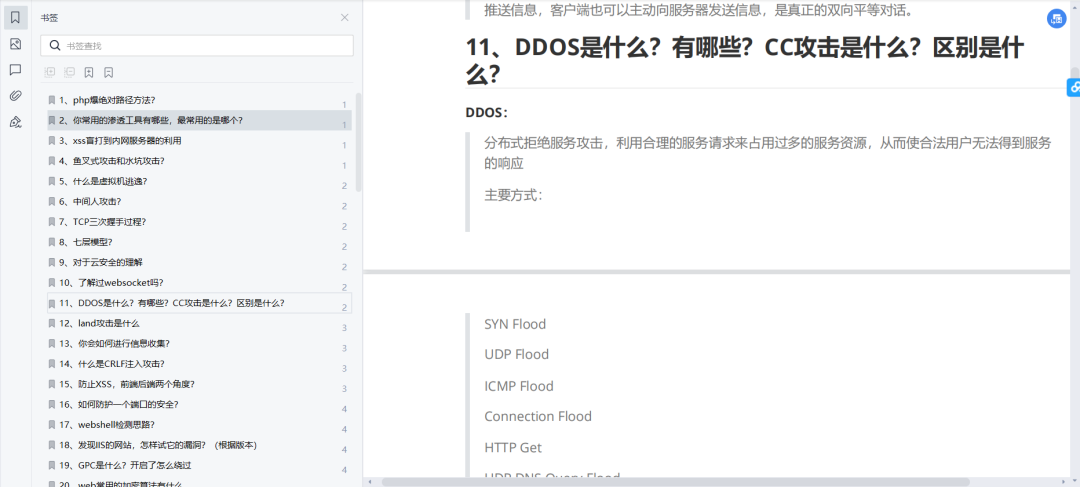Click bookmark icon beside 5、什么是虚拟机逃逸?
This screenshot has width=1080, height=487.
click(52, 181)
